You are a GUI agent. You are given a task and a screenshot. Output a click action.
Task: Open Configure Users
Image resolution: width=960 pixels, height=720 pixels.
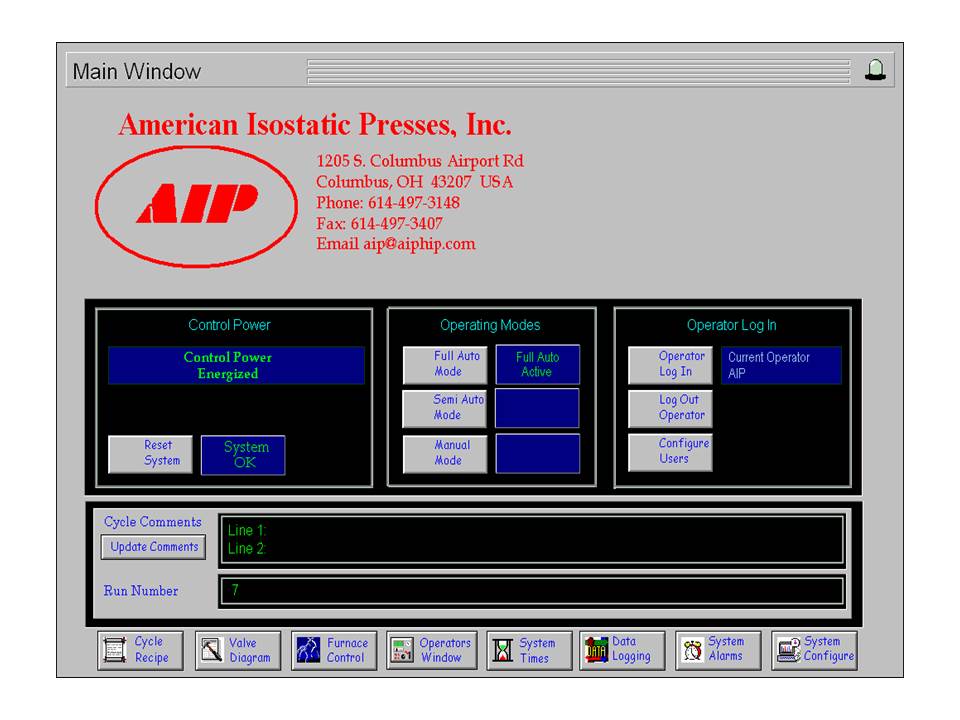coord(670,452)
